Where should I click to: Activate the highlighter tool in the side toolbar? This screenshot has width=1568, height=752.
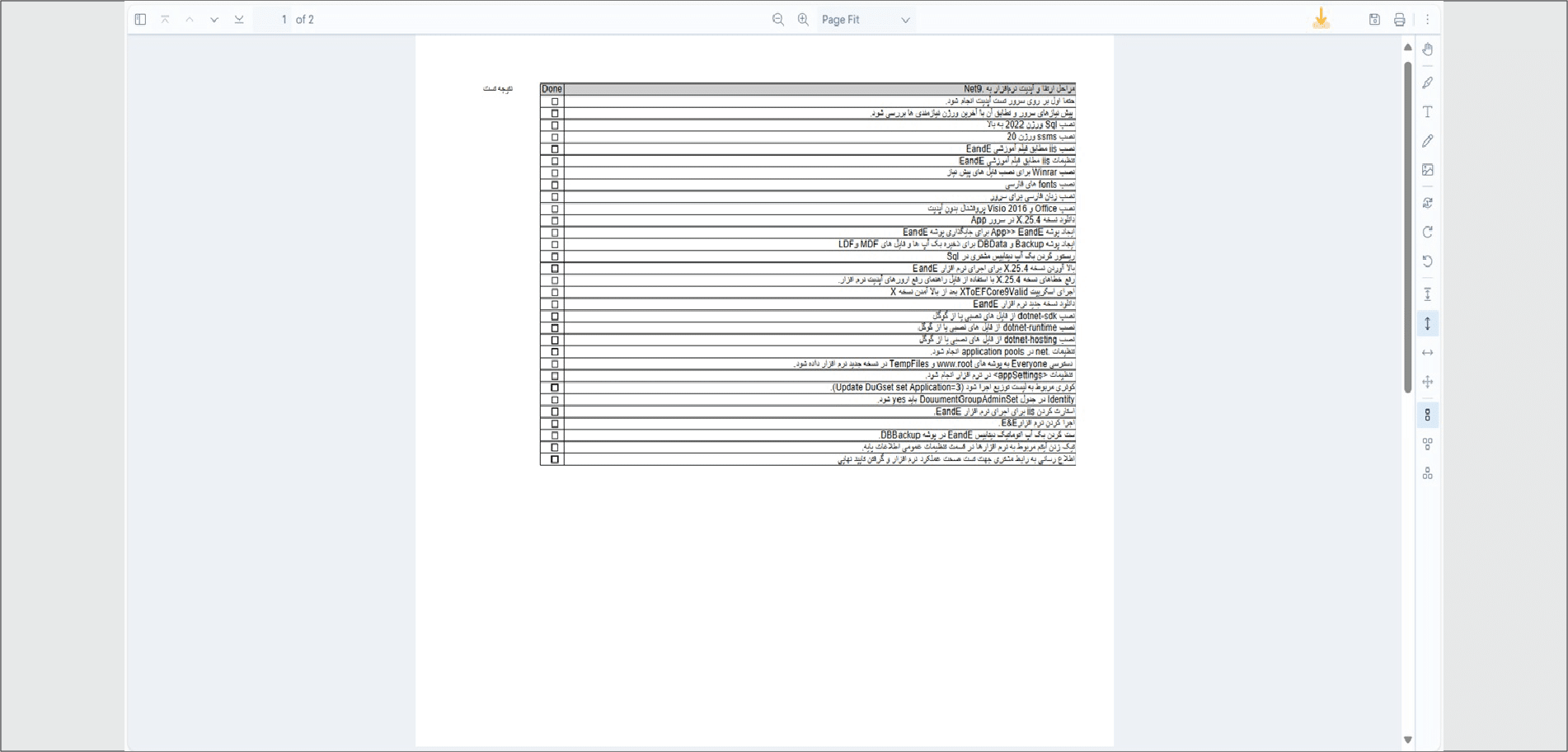1427,82
